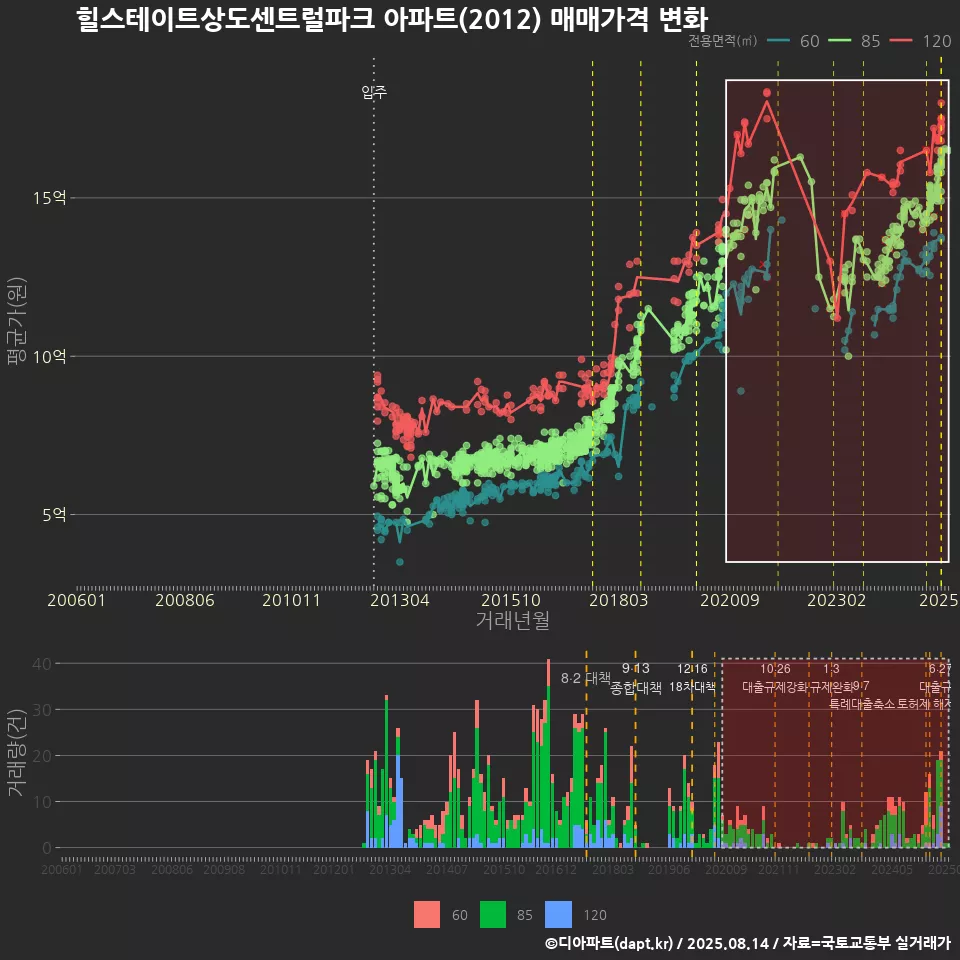Click the 6·27 annotation label
The height and width of the screenshot is (960, 960).
(x=940, y=669)
